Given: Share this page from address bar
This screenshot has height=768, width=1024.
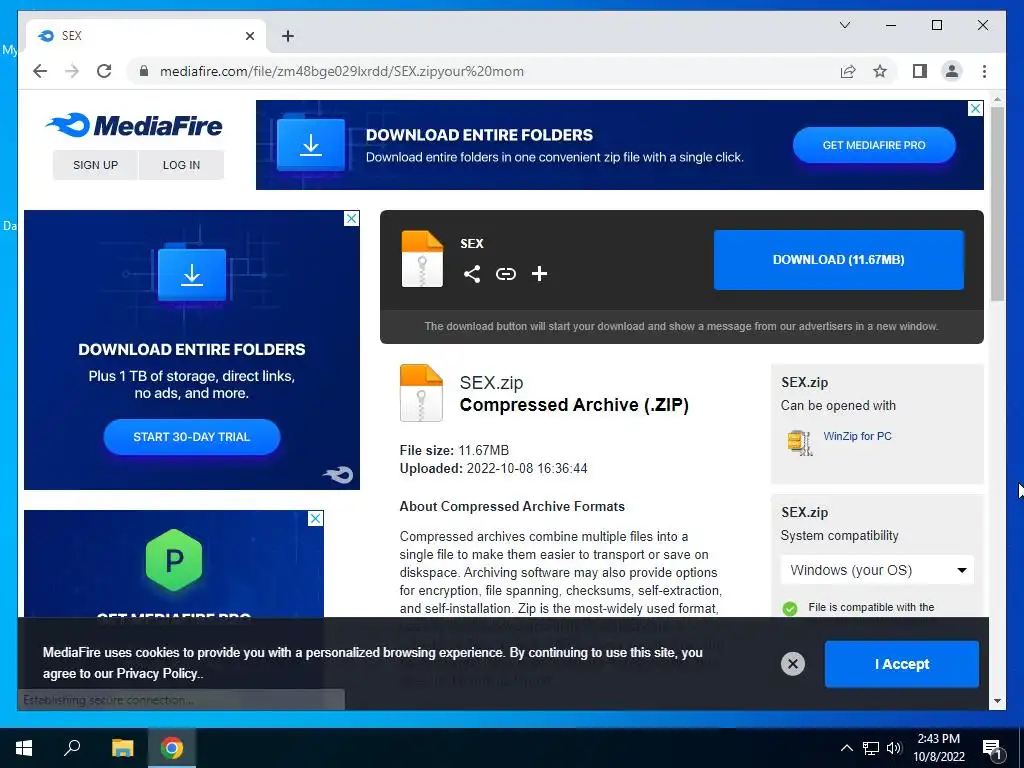Looking at the screenshot, I should coord(848,71).
